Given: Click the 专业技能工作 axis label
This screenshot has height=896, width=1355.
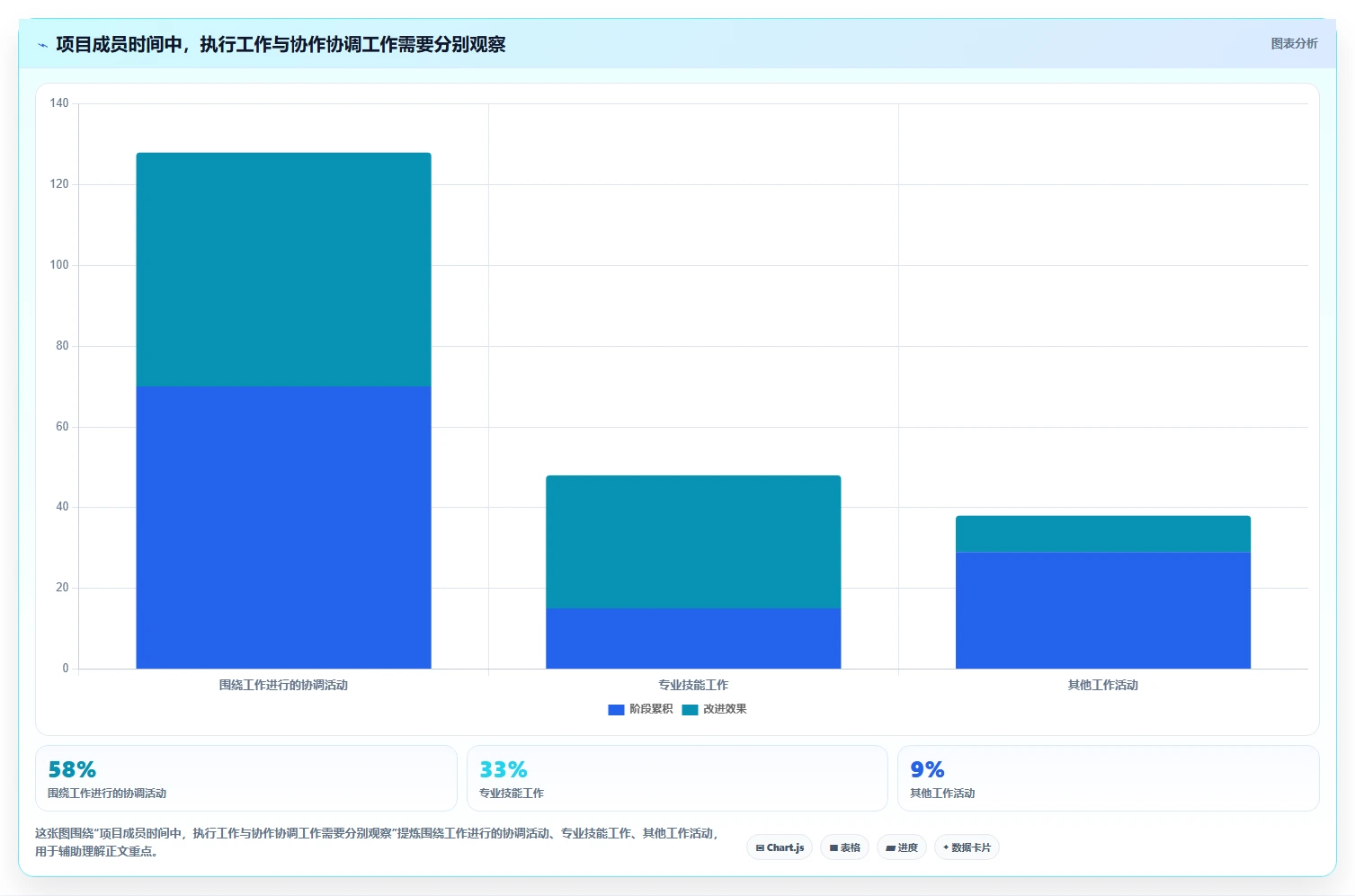Looking at the screenshot, I should point(693,685).
